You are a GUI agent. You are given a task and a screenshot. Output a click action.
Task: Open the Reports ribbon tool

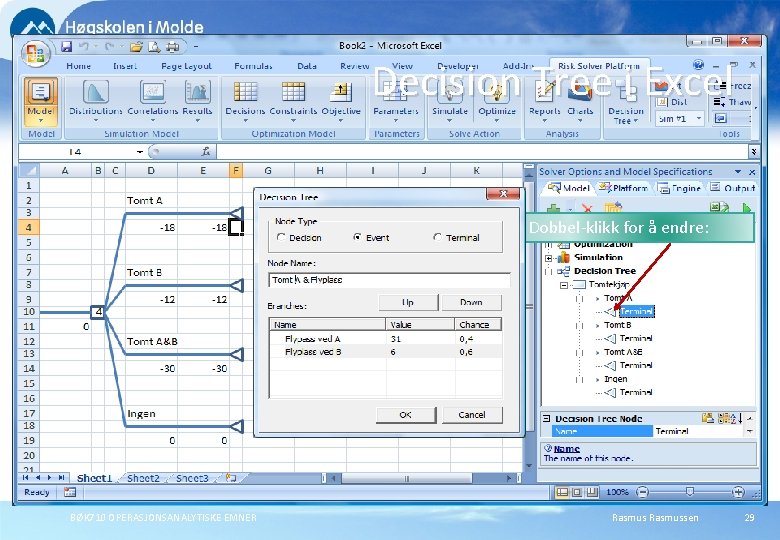[545, 102]
